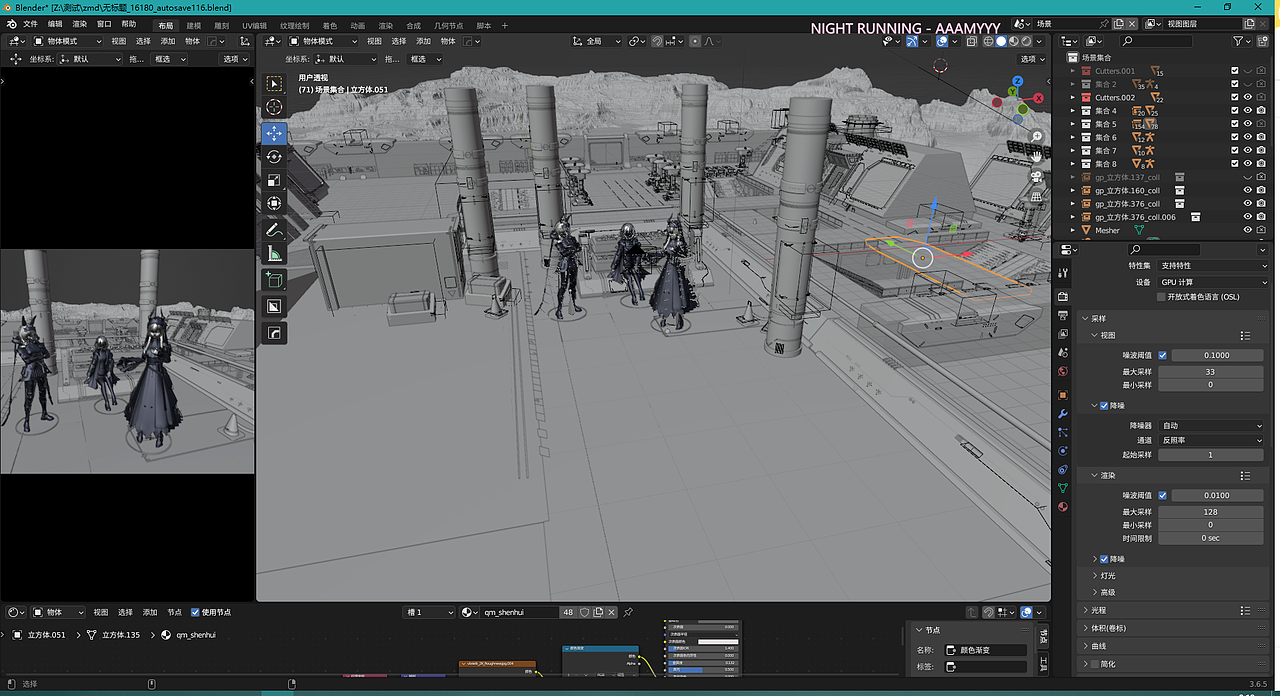
Task: Expand 集合 5 in outliner
Action: click(x=1073, y=124)
